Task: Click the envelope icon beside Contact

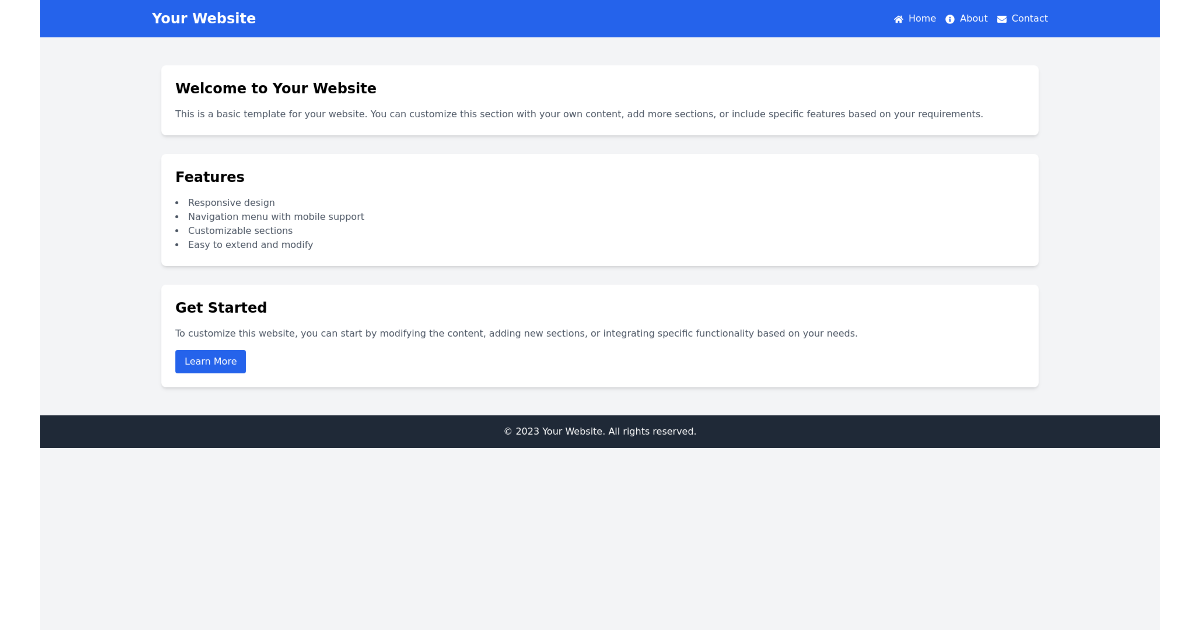Action: 1003,18
